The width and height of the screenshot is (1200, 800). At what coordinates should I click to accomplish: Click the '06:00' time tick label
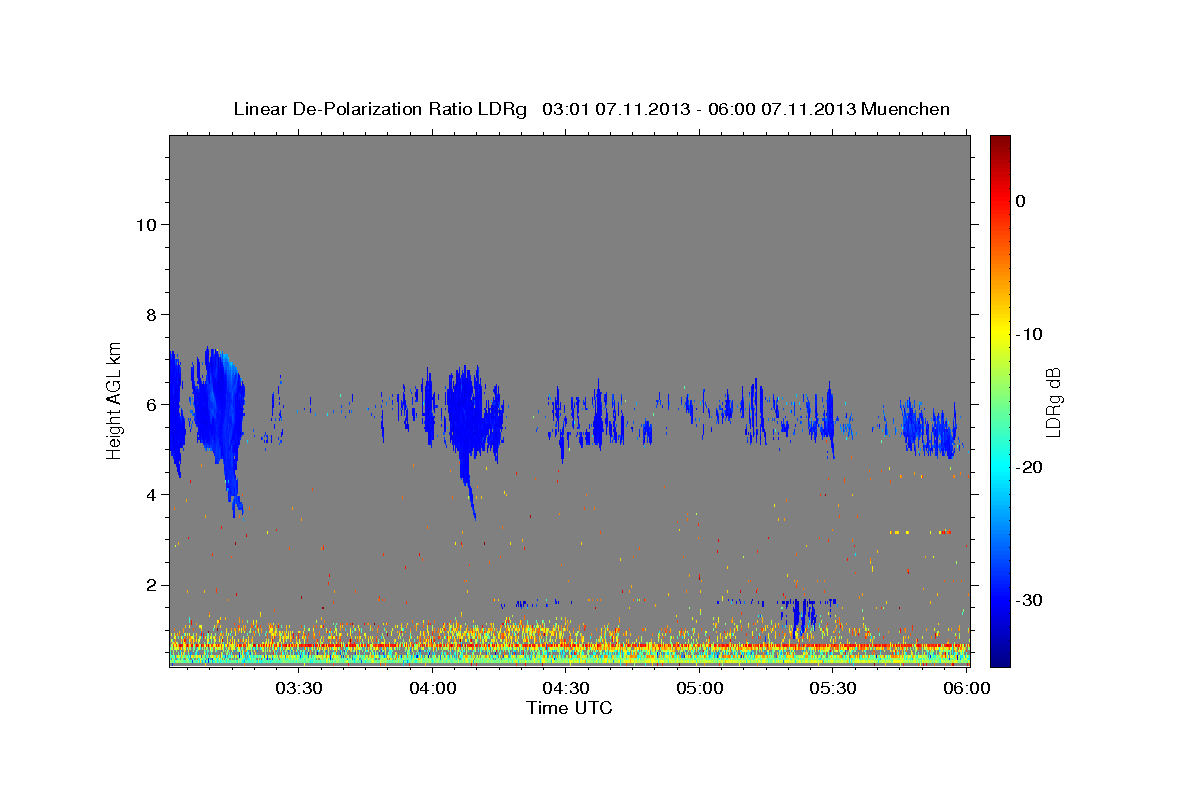967,689
